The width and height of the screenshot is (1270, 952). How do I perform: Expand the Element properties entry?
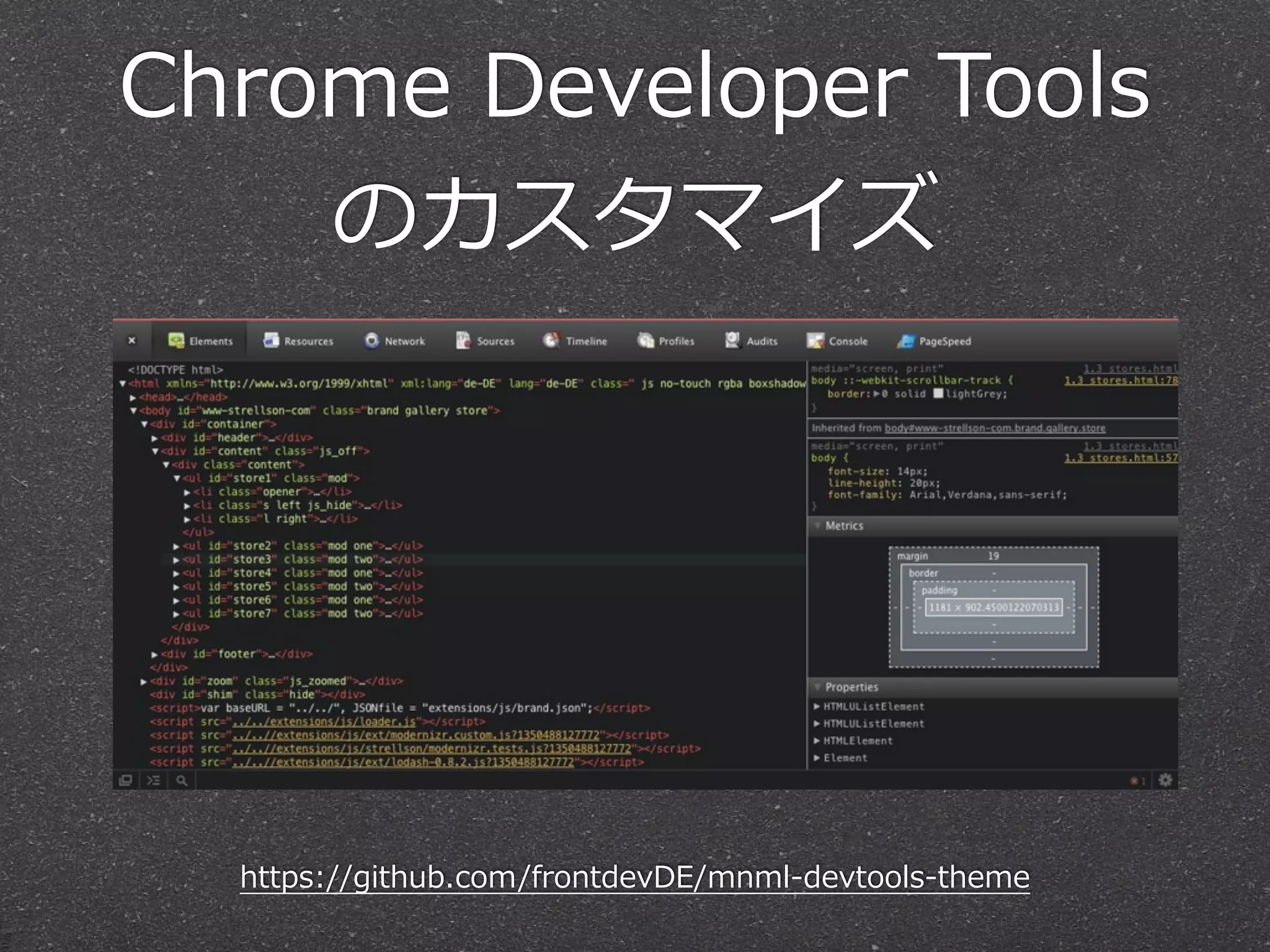pyautogui.click(x=817, y=758)
